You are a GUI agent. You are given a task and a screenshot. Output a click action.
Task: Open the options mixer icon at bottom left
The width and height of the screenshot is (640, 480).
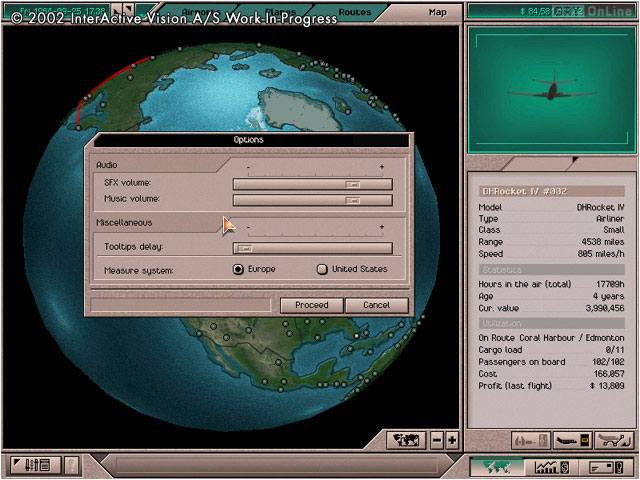(x=36, y=465)
